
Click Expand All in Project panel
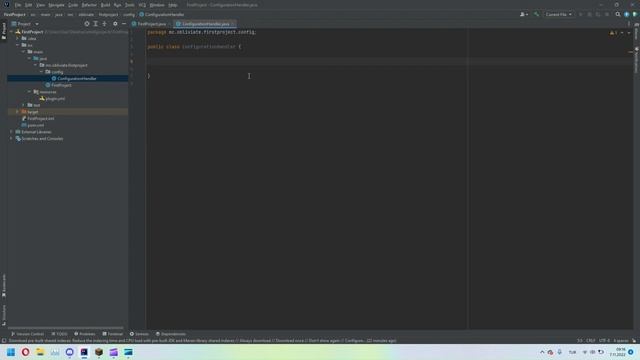click(x=96, y=24)
